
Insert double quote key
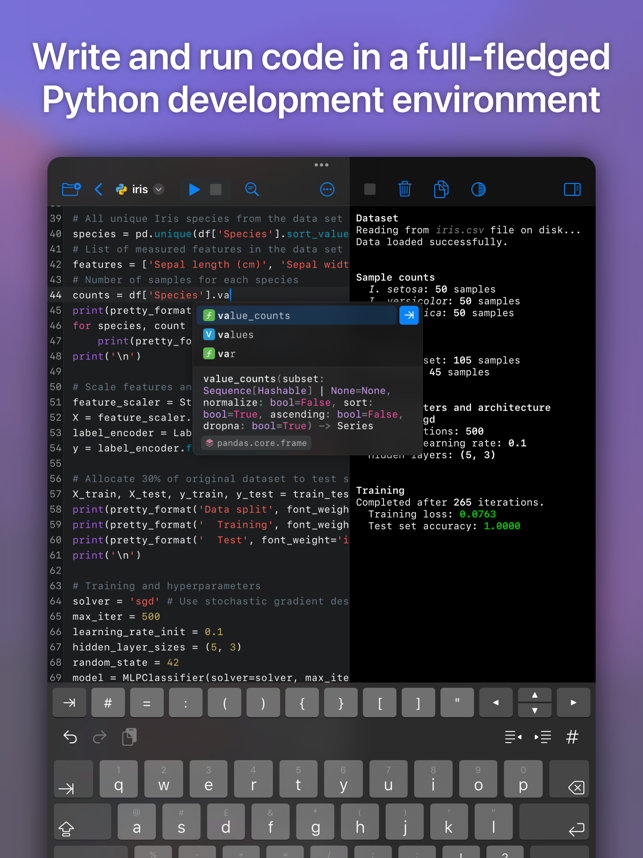(x=457, y=703)
